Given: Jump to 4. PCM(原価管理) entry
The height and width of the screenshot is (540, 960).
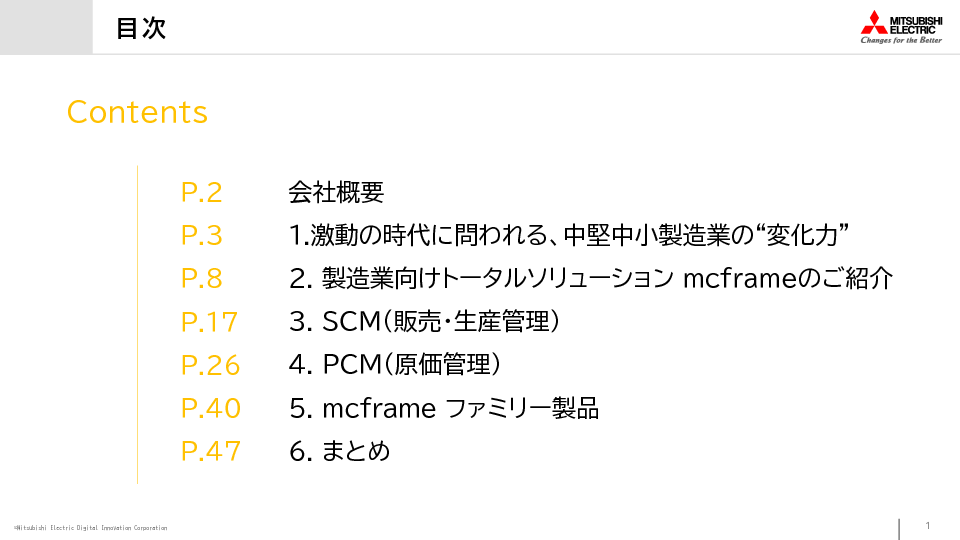Looking at the screenshot, I should (x=394, y=366).
